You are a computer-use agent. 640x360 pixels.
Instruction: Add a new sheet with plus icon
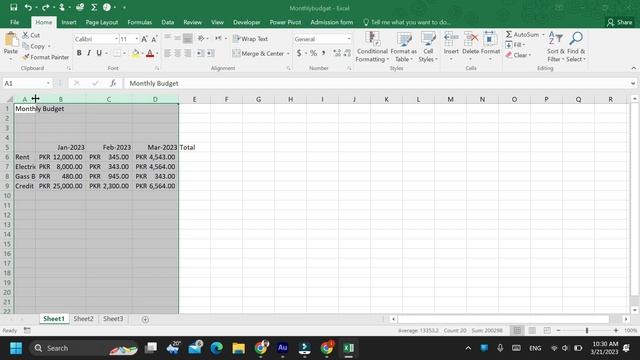(145, 319)
